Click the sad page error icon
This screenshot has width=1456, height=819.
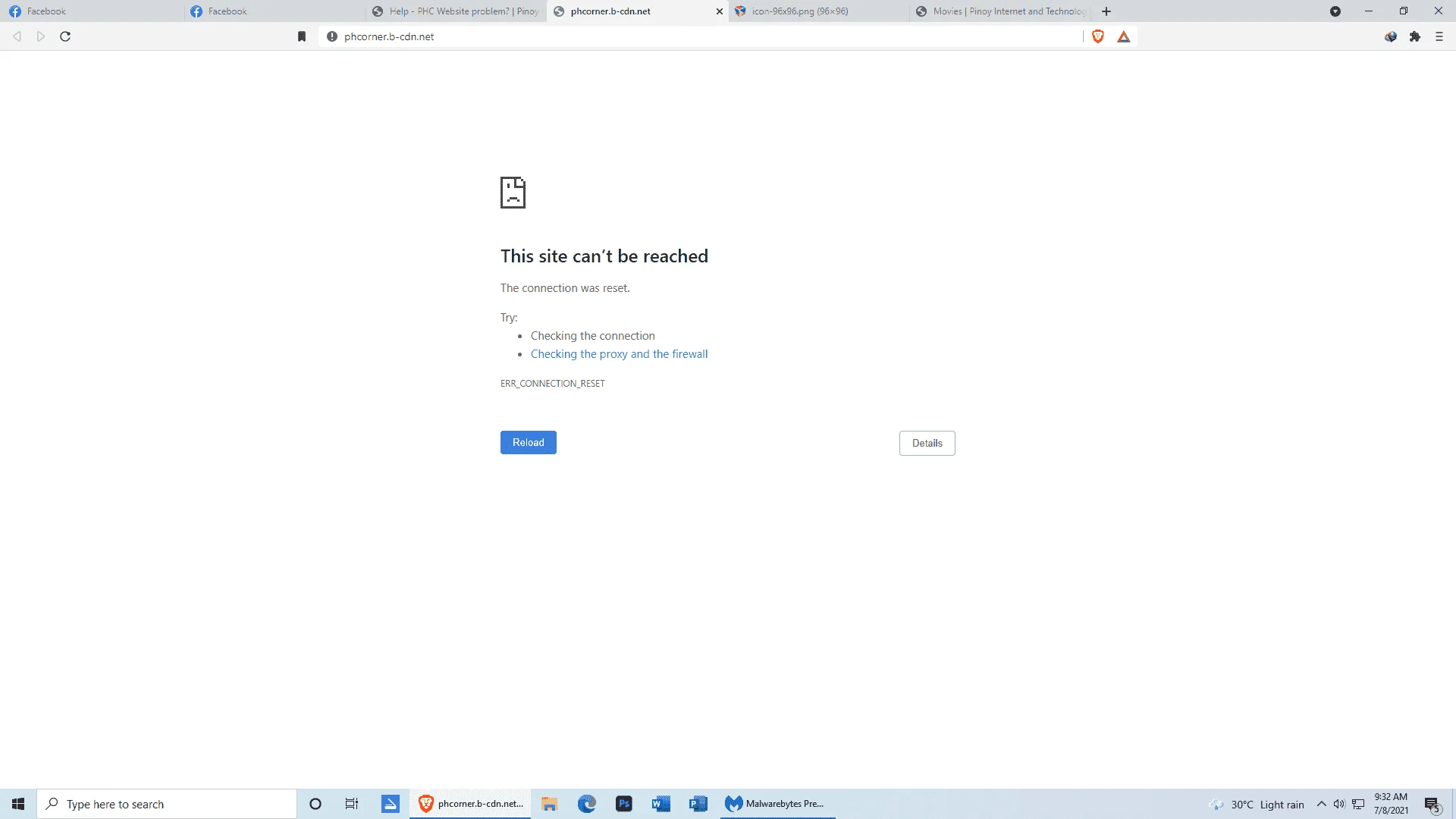click(x=513, y=193)
